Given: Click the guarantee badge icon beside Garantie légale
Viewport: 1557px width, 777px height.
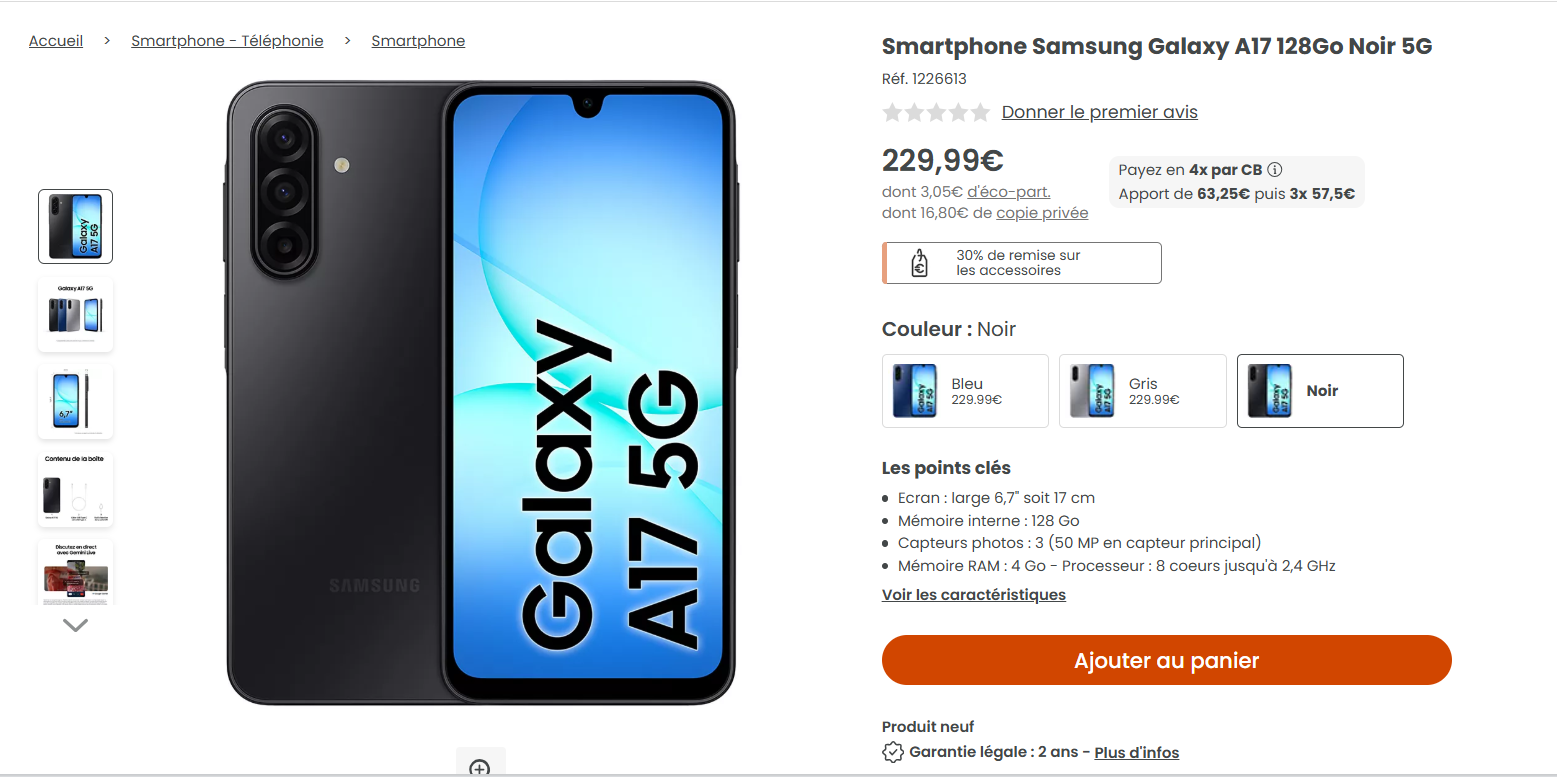Looking at the screenshot, I should pyautogui.click(x=893, y=752).
